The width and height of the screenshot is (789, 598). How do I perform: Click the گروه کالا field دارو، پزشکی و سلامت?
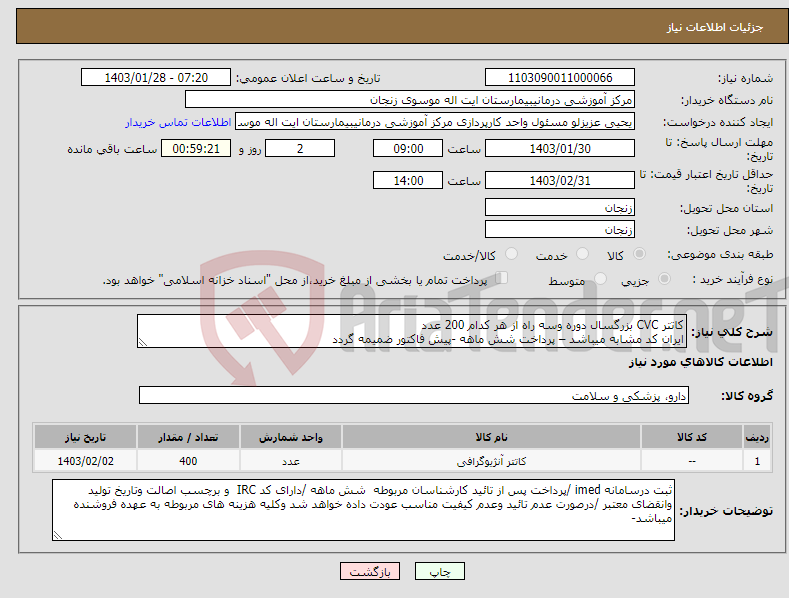414,396
